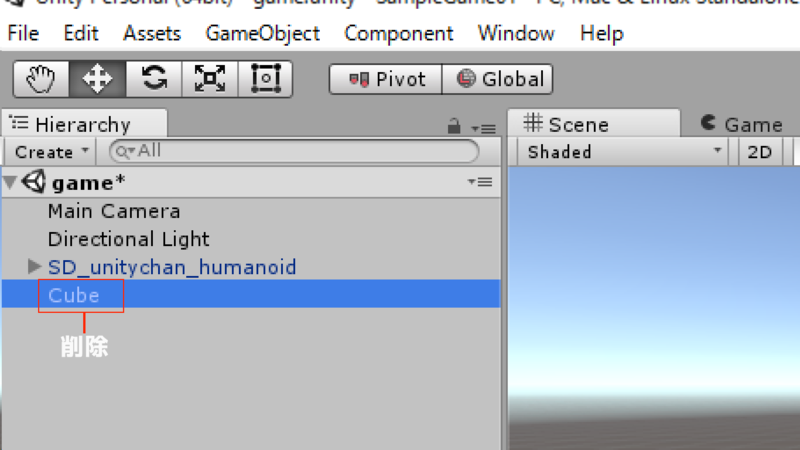Open the Create dropdown in Hierarchy
Image resolution: width=800 pixels, height=450 pixels.
(x=50, y=152)
